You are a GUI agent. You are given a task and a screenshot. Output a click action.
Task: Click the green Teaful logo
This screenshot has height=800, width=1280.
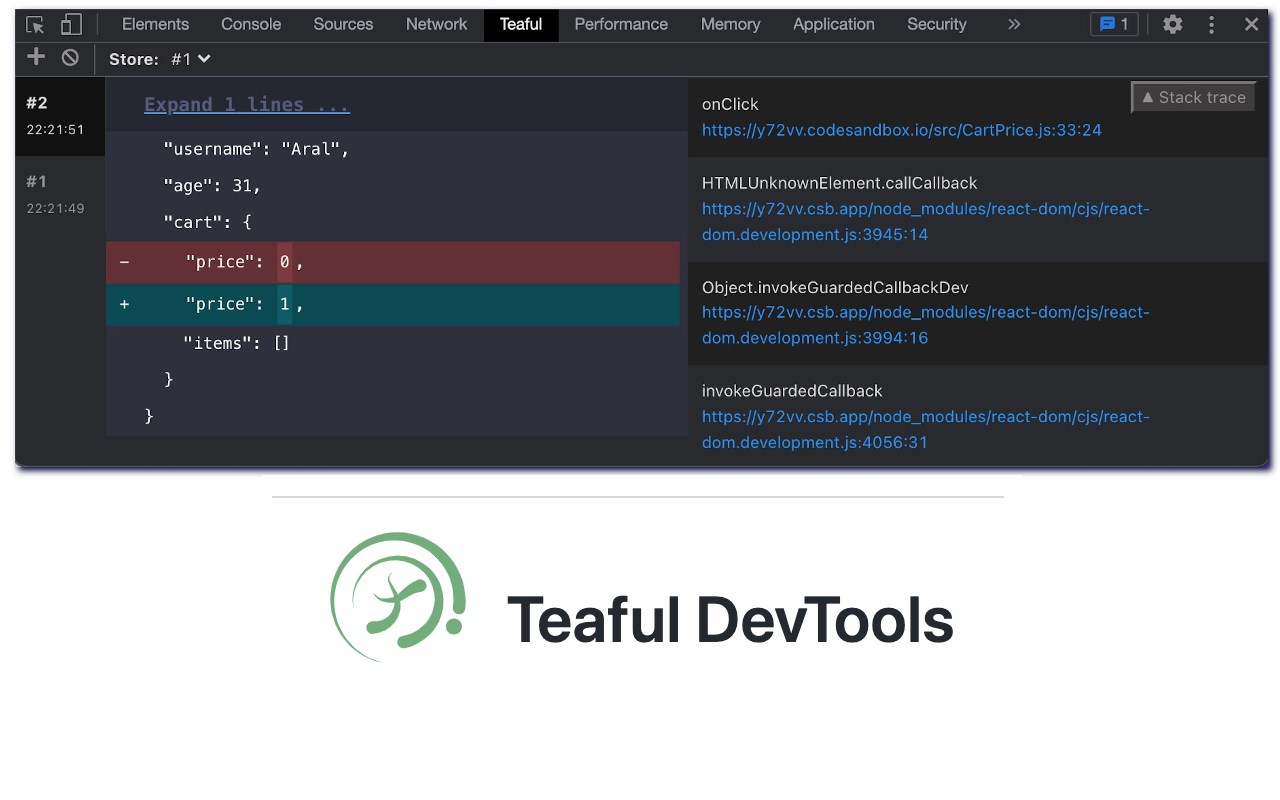point(398,597)
